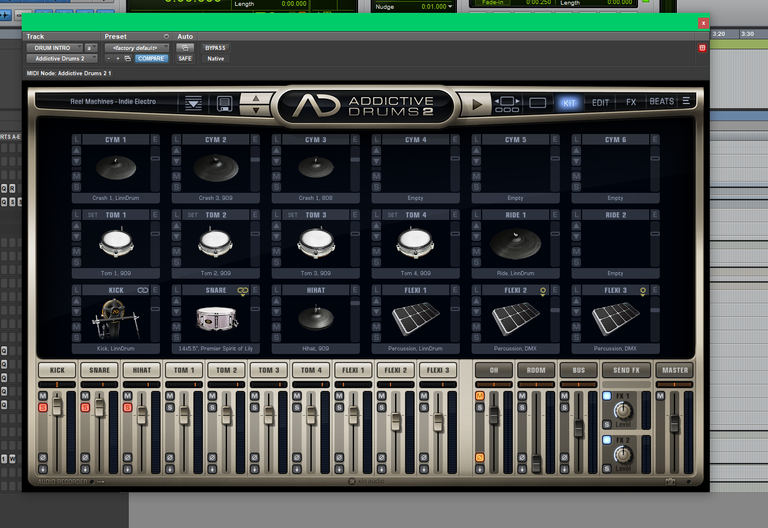Click the Flexi 3 trigger pin icon
Screen dimensions: 768x528
tap(643, 291)
